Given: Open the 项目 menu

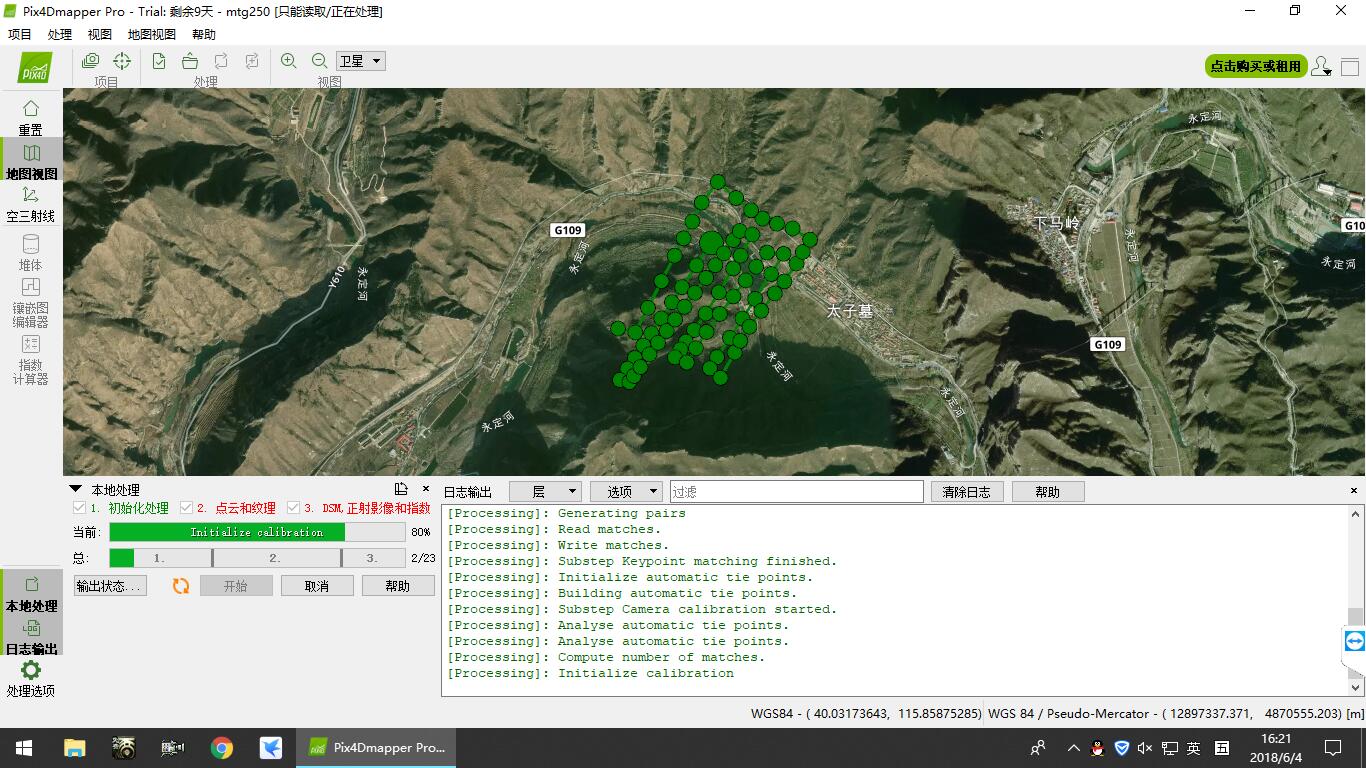Looking at the screenshot, I should point(20,34).
